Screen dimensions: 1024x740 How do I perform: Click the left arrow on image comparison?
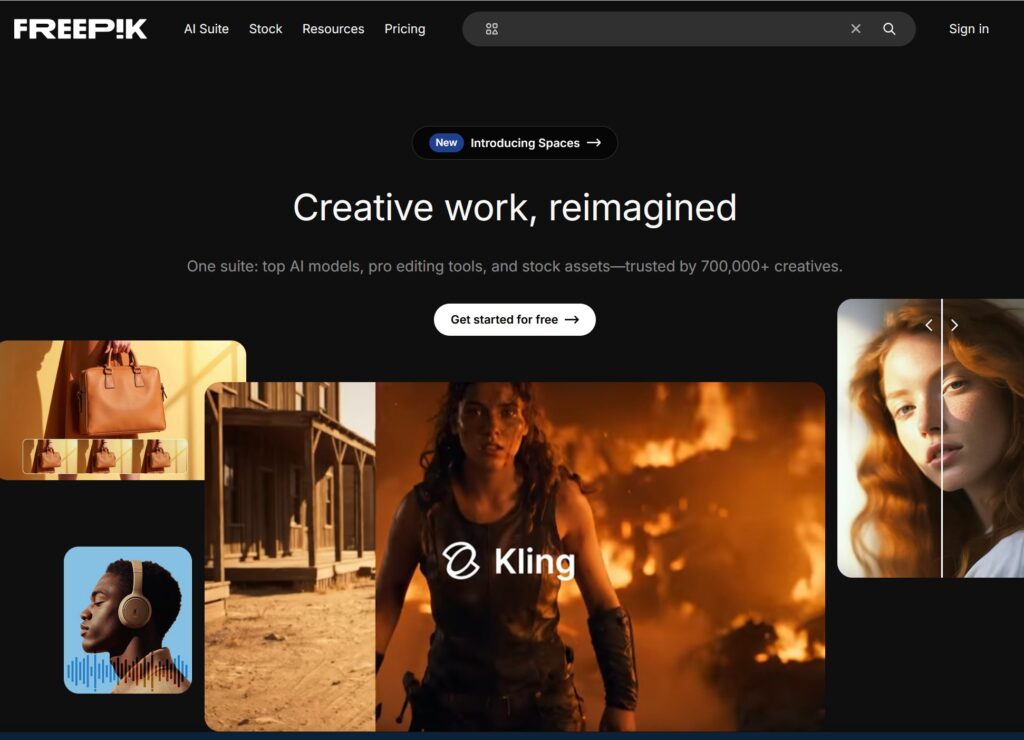pos(929,325)
